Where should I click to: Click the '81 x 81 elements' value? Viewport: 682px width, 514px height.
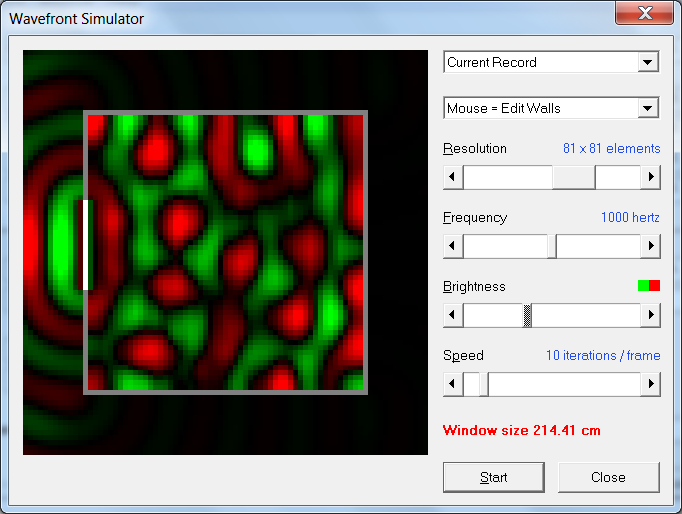click(612, 149)
